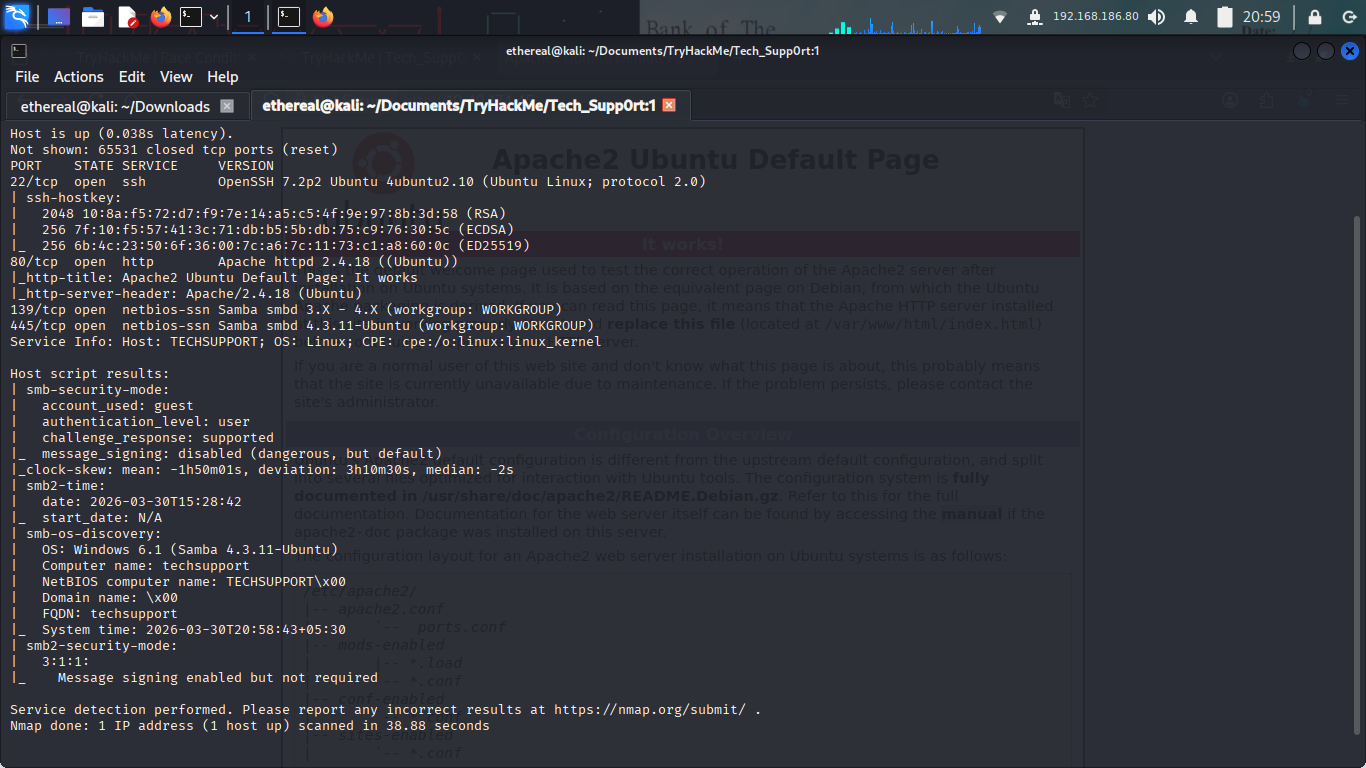Viewport: 1366px width, 768px height.
Task: Lock the screen with the padlock icon
Action: pyautogui.click(x=1315, y=17)
